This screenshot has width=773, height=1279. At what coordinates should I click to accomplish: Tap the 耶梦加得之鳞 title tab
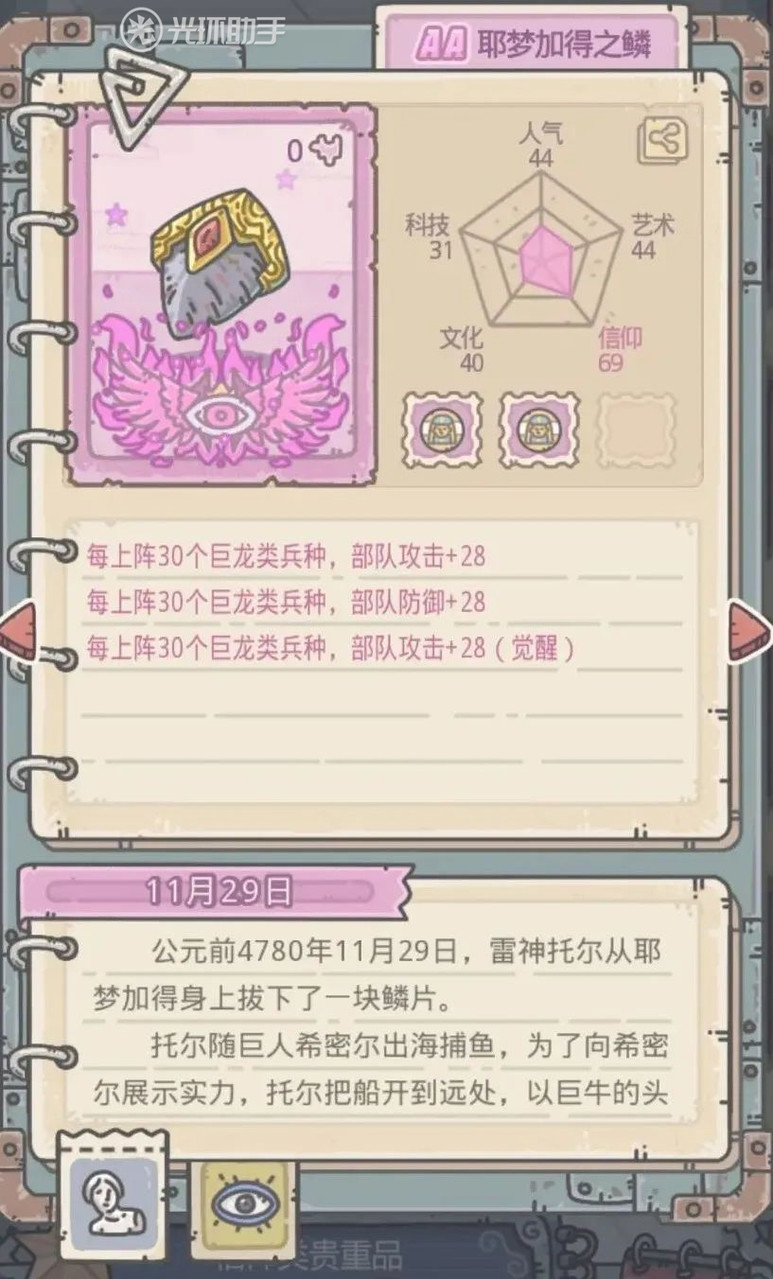coord(533,43)
